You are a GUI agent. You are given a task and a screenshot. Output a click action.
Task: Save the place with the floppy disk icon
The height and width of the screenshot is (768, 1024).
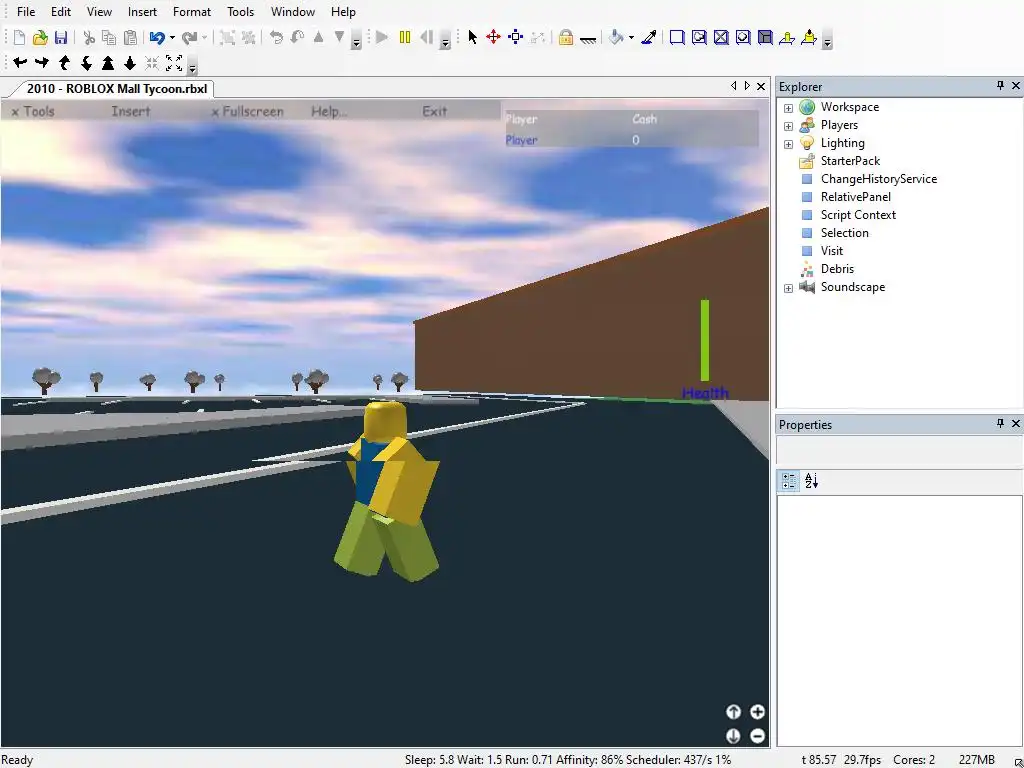61,38
